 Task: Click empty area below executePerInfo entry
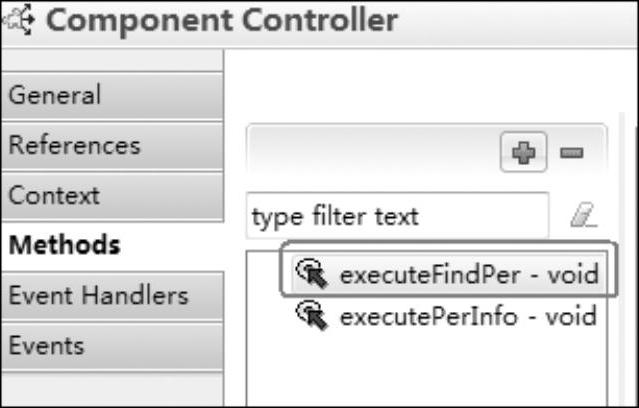[427, 371]
